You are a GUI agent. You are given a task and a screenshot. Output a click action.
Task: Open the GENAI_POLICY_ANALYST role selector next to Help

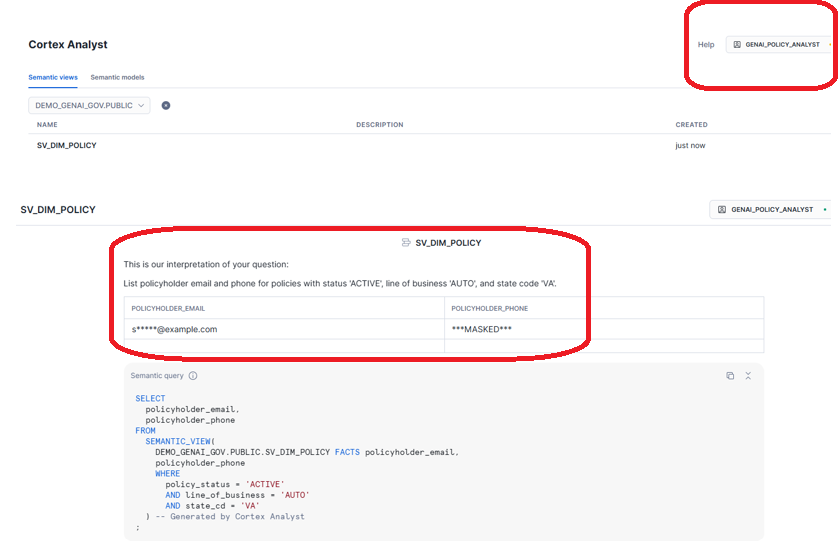tap(778, 45)
